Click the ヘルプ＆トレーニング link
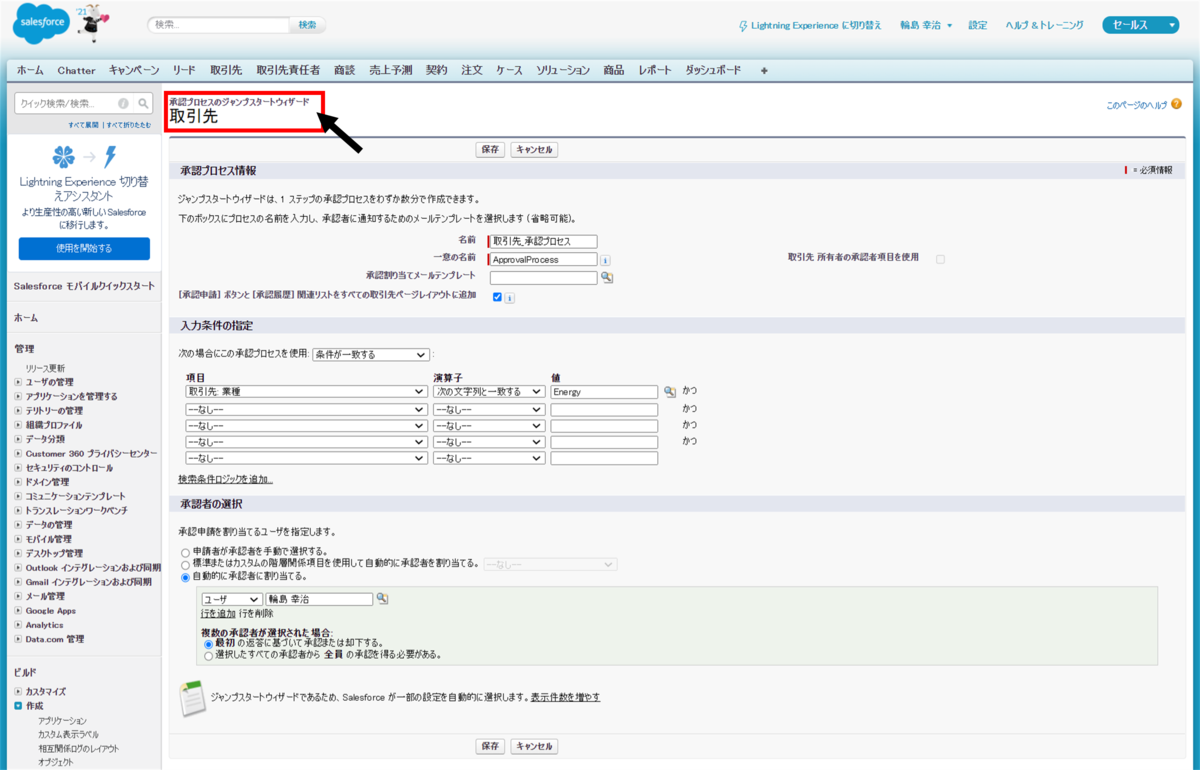 (x=1044, y=25)
